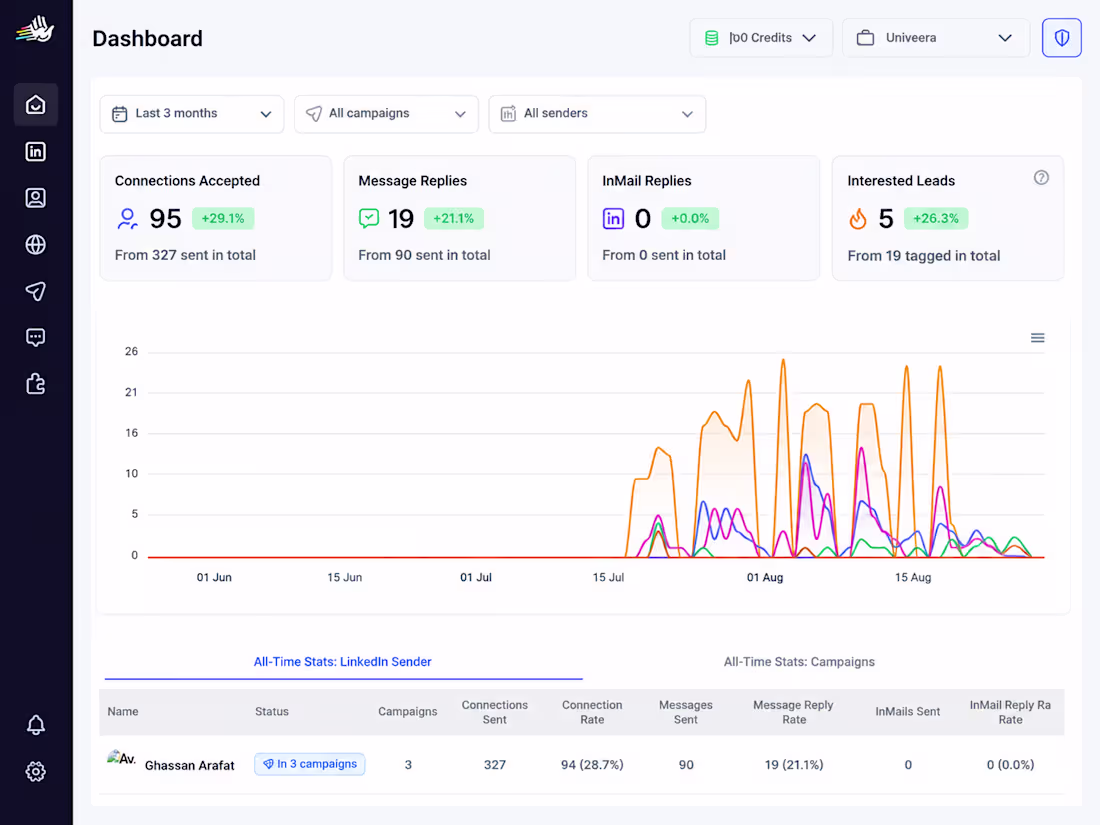Open the integrations puzzle icon

pyautogui.click(x=35, y=384)
